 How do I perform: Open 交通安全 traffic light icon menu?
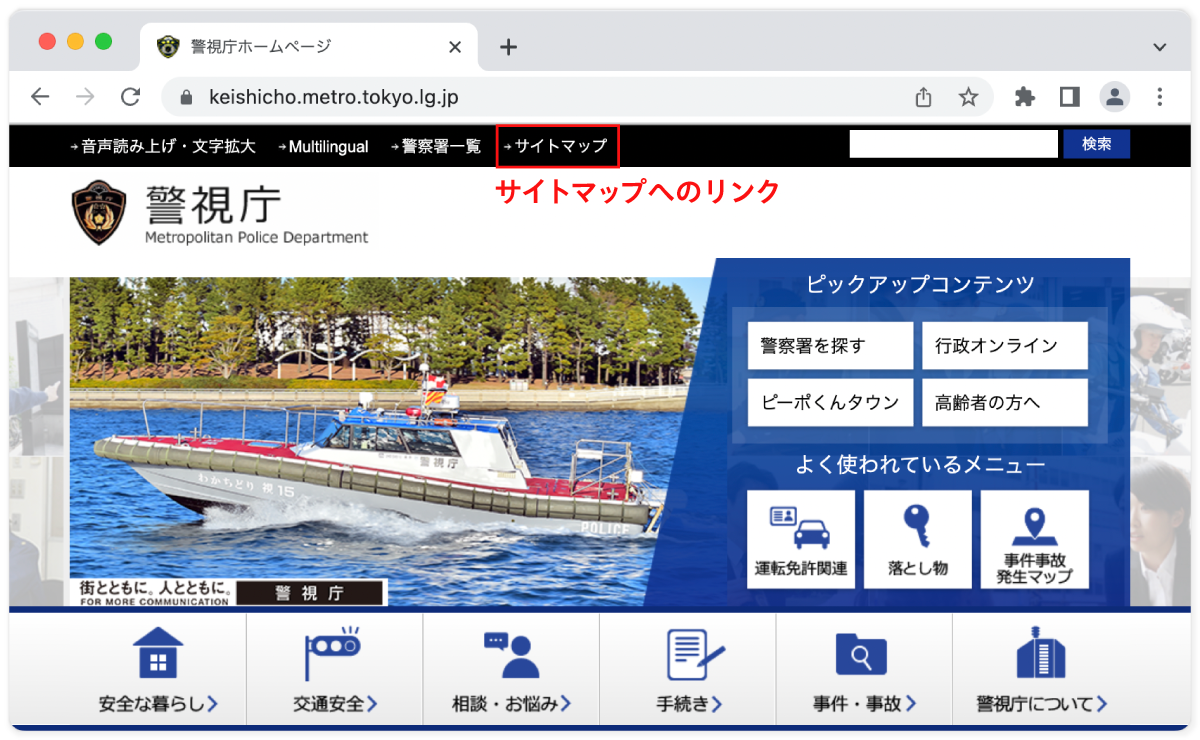click(x=335, y=668)
